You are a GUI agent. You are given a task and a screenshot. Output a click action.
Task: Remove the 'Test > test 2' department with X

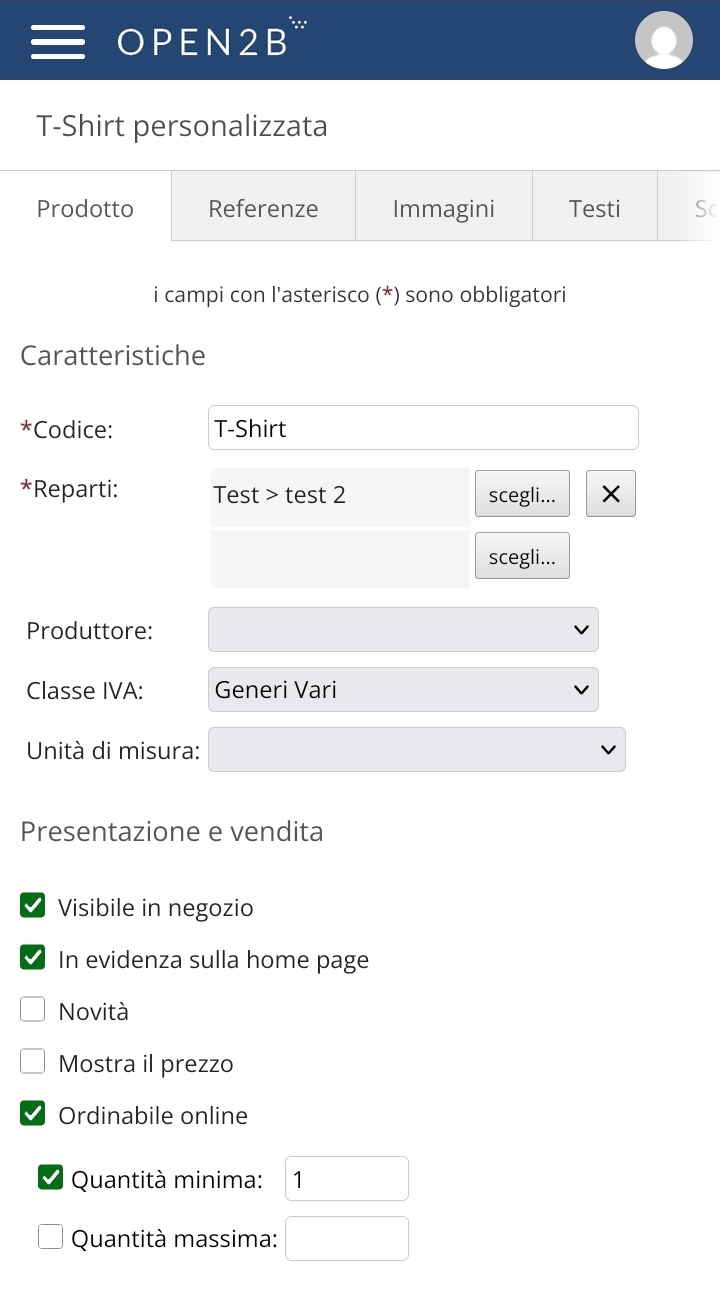coord(610,493)
